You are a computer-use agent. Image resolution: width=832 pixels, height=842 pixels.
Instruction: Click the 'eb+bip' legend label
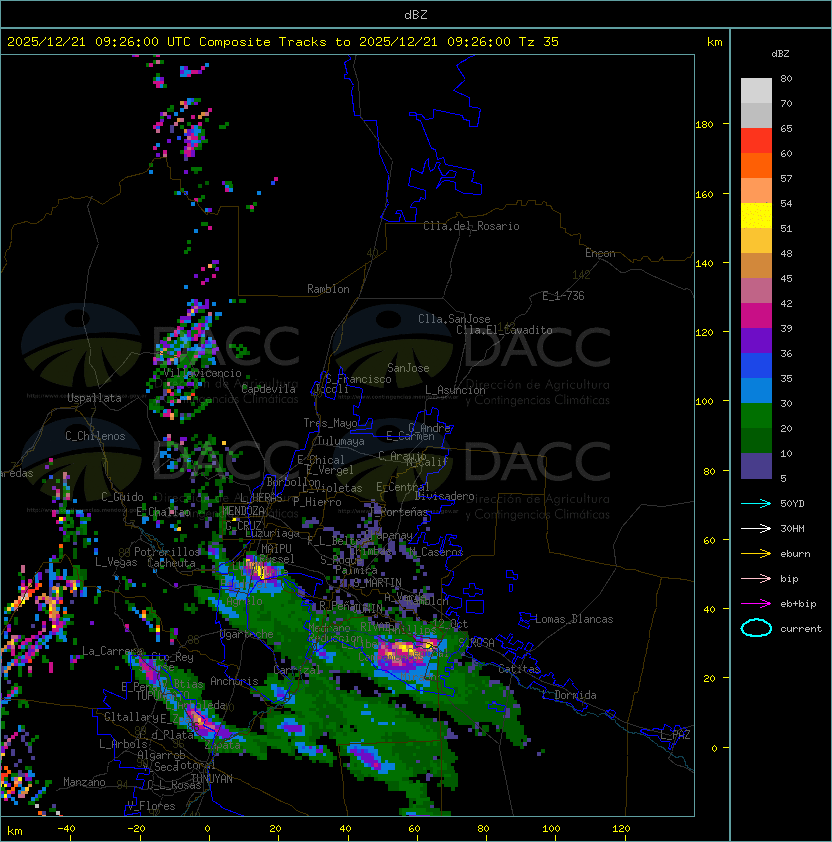(798, 604)
